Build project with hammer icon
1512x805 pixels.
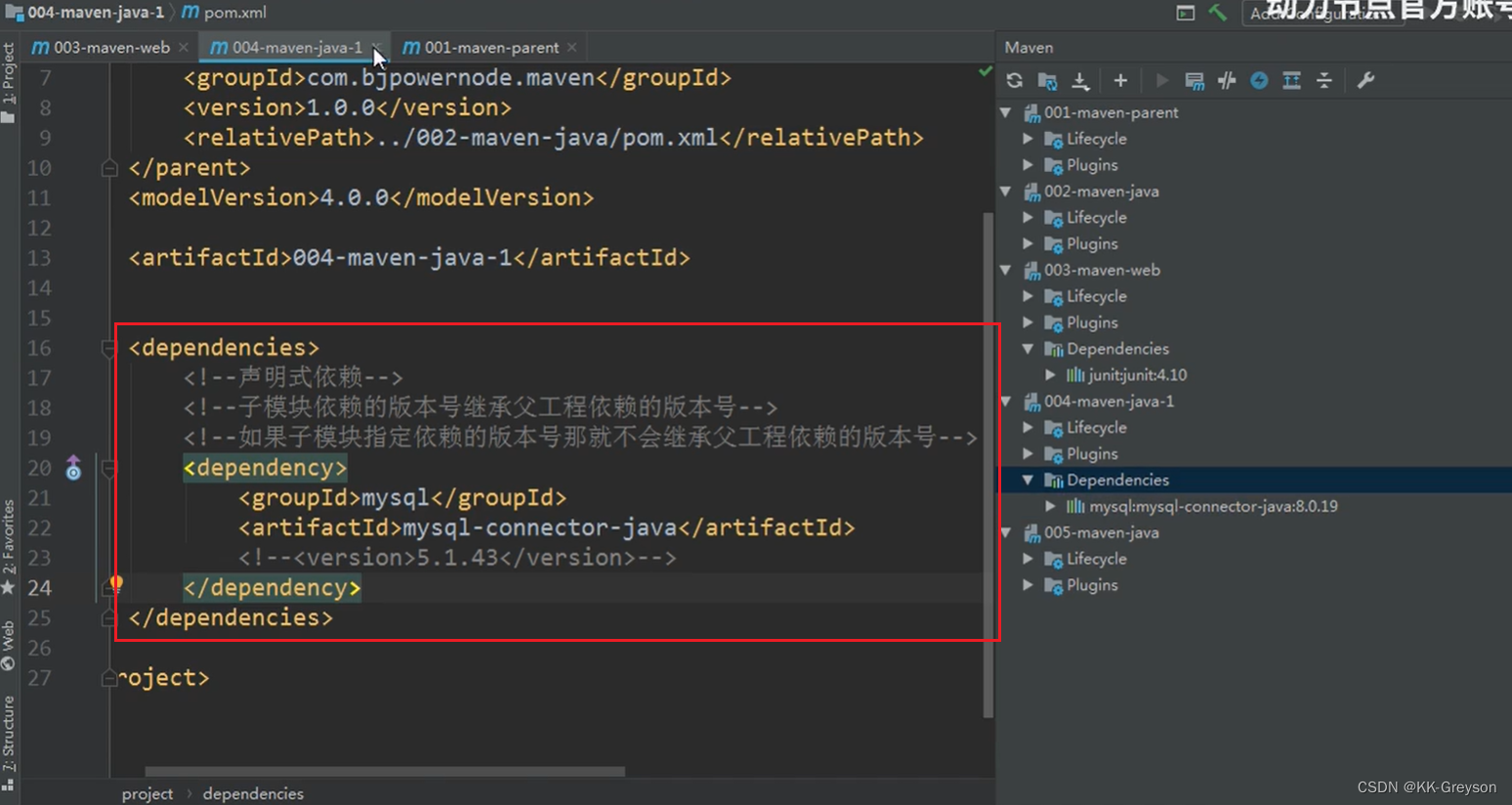1217,13
